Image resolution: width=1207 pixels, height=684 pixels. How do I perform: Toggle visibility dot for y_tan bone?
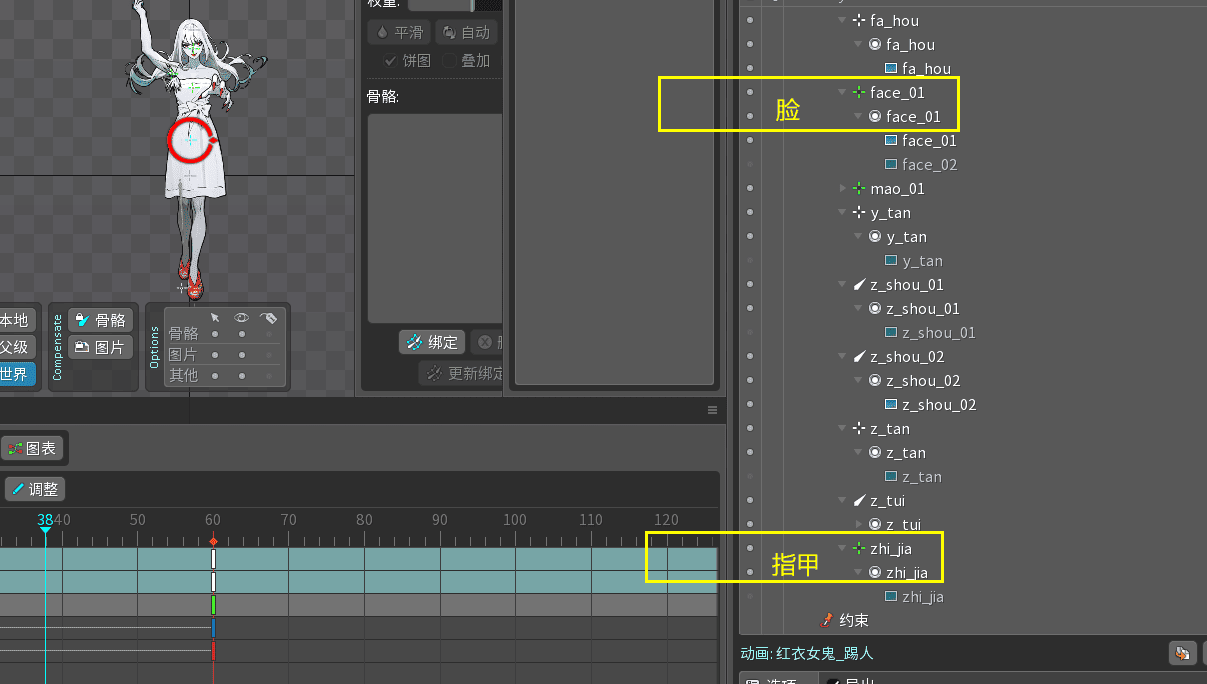(750, 213)
